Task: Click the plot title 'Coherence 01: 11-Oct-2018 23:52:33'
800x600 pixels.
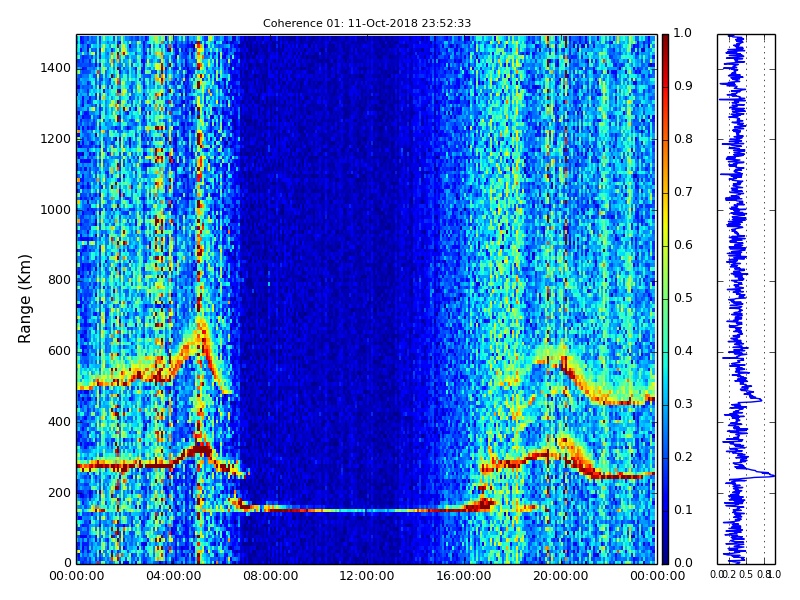Action: coord(367,23)
